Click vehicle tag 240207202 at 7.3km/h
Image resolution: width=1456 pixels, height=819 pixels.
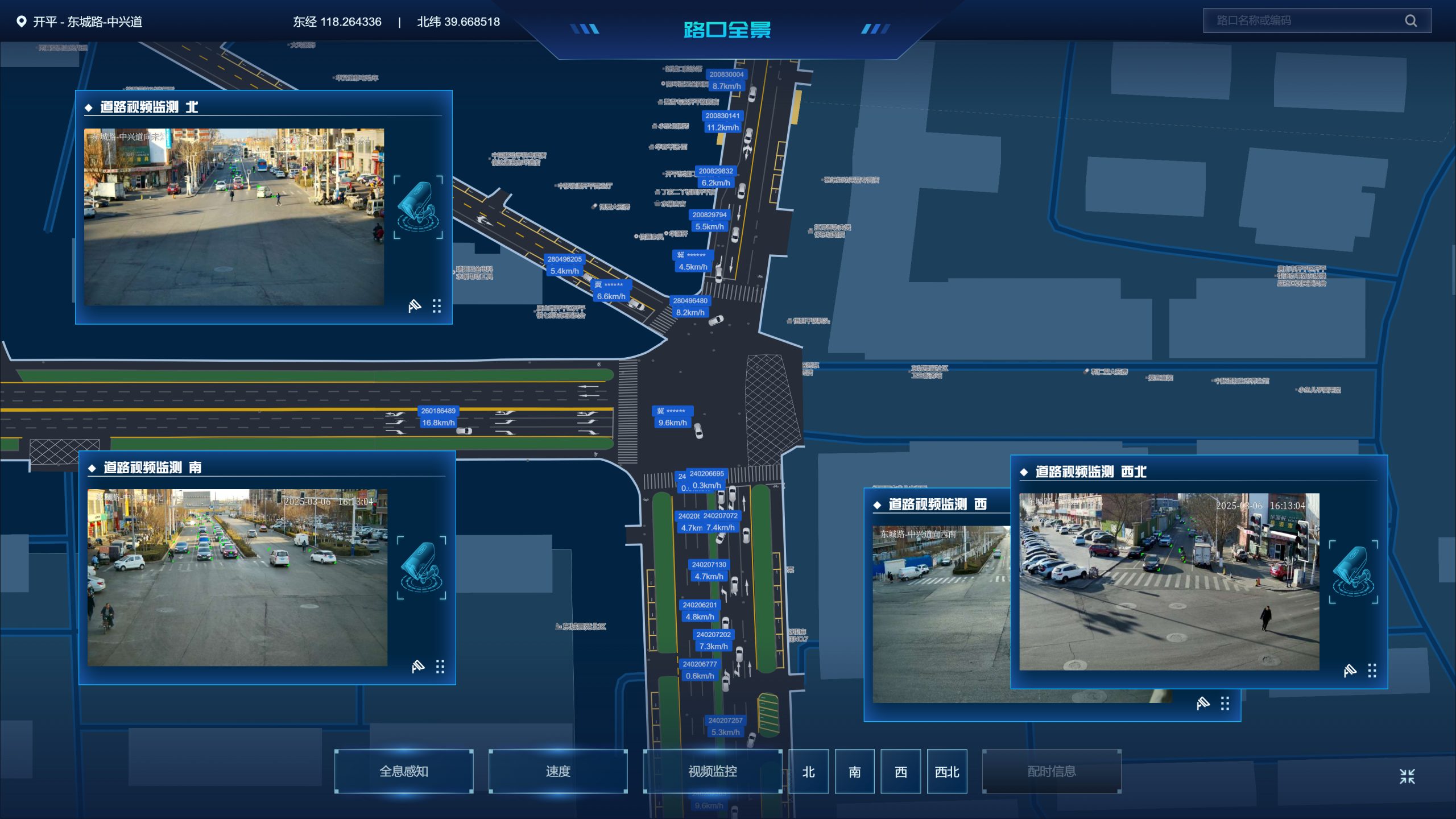[713, 640]
